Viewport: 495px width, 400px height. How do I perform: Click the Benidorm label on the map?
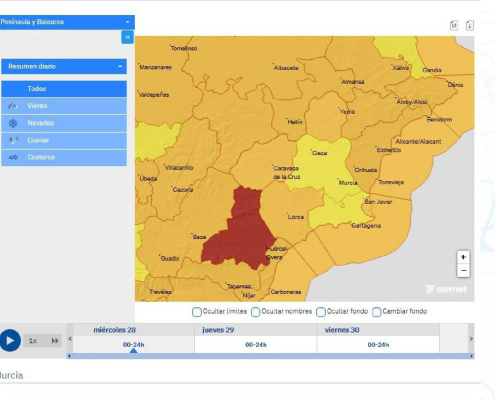click(x=439, y=119)
